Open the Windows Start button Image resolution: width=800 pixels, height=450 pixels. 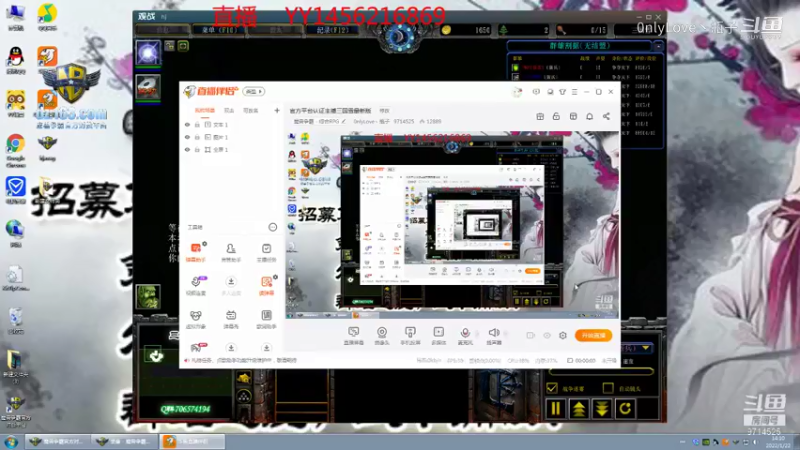(x=10, y=442)
